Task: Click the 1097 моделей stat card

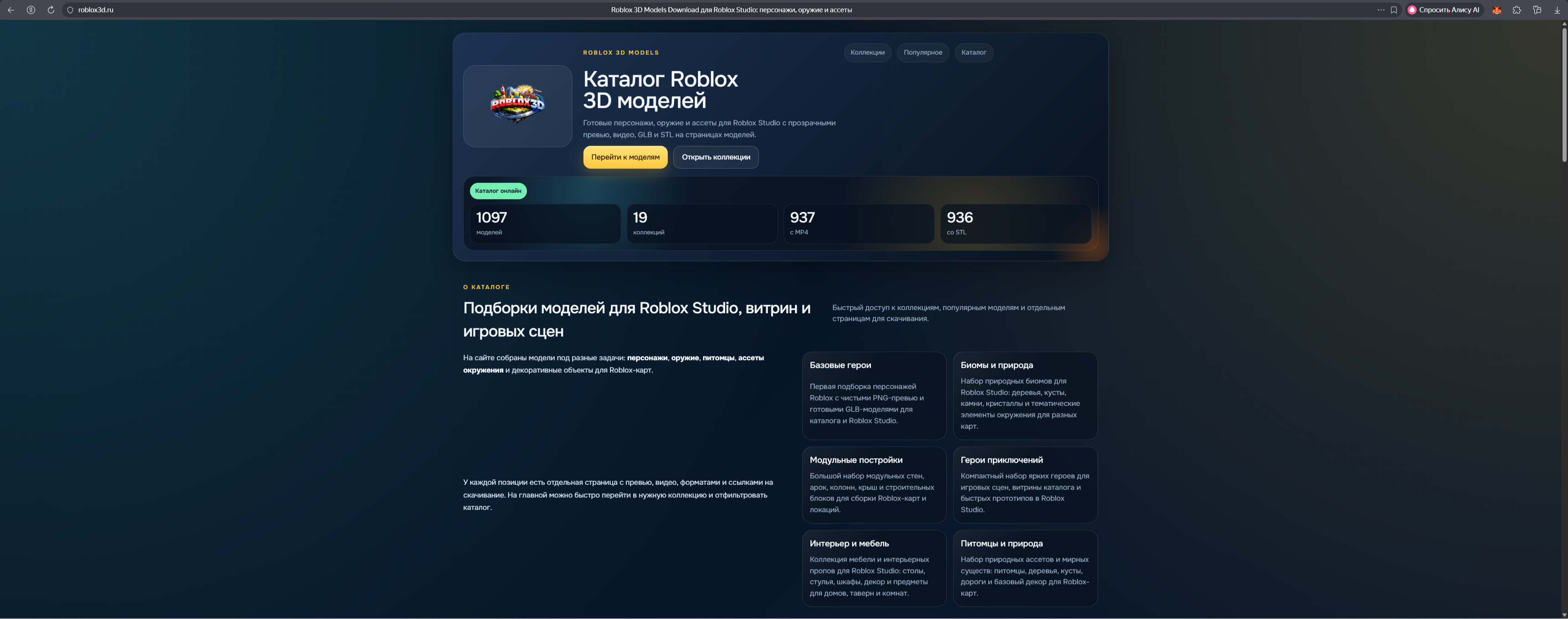Action: (x=545, y=224)
